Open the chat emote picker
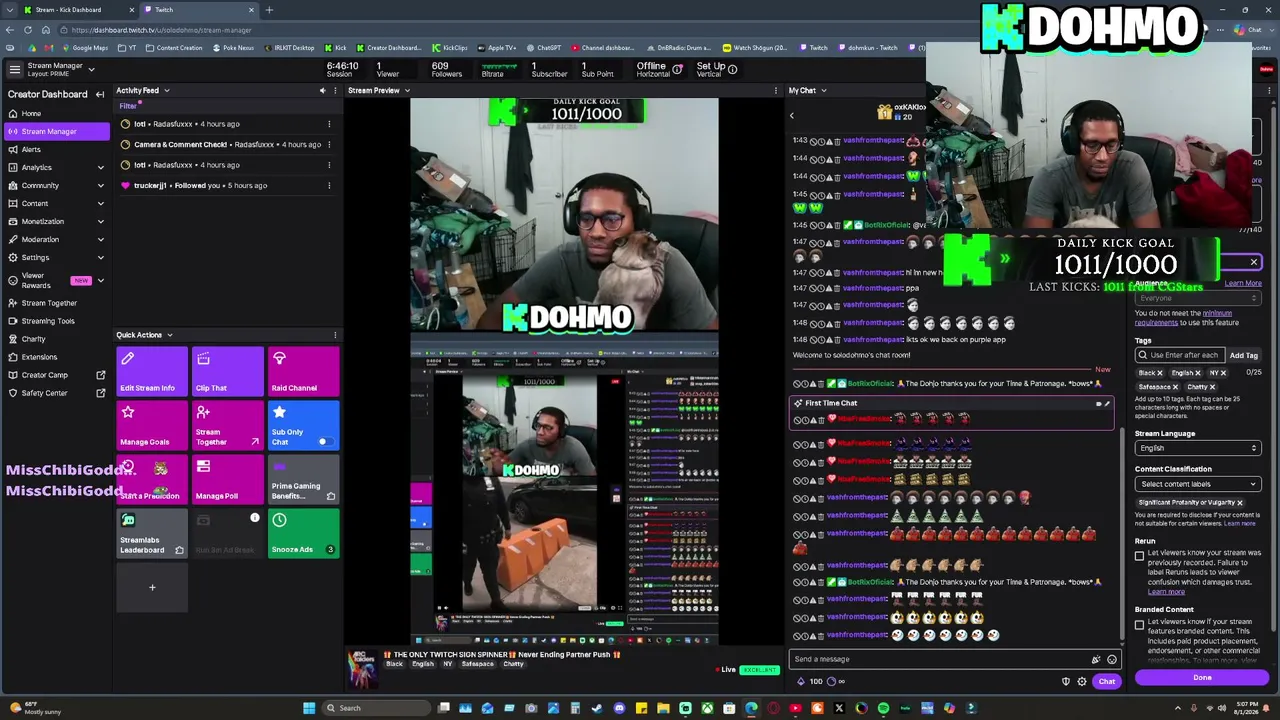 click(1111, 660)
